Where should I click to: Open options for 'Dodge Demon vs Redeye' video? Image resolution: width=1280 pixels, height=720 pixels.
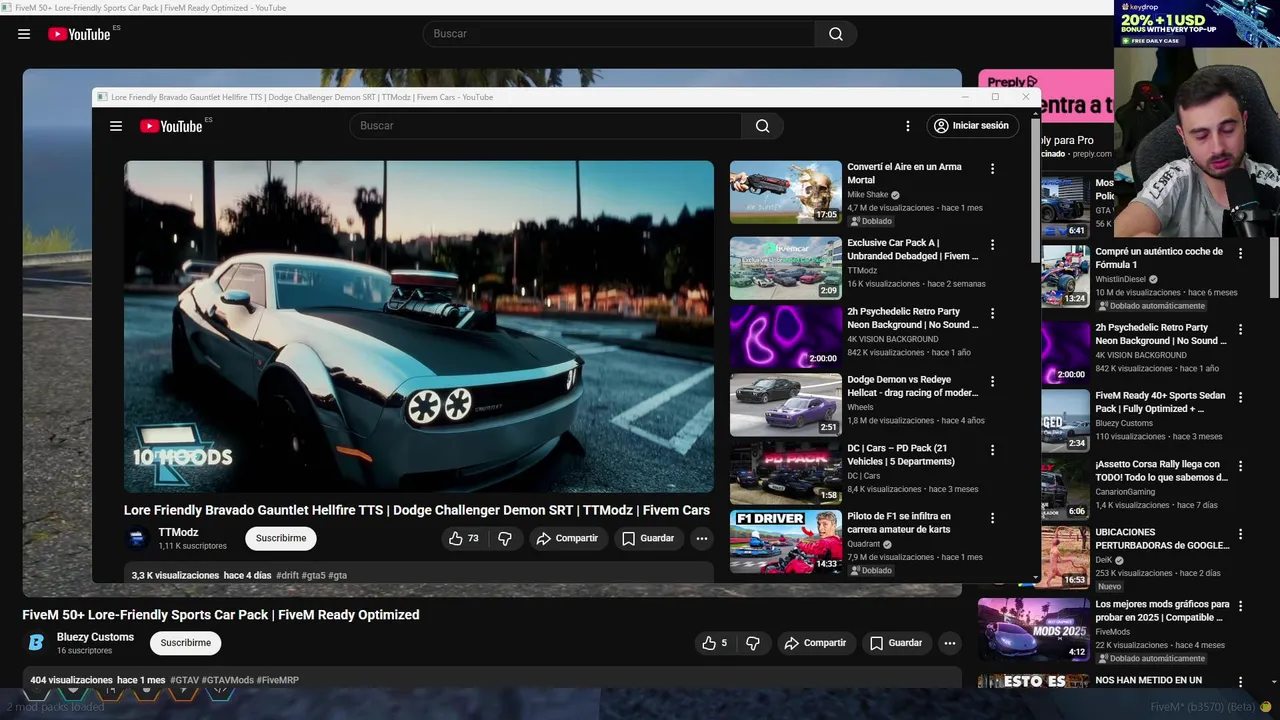pyautogui.click(x=992, y=381)
